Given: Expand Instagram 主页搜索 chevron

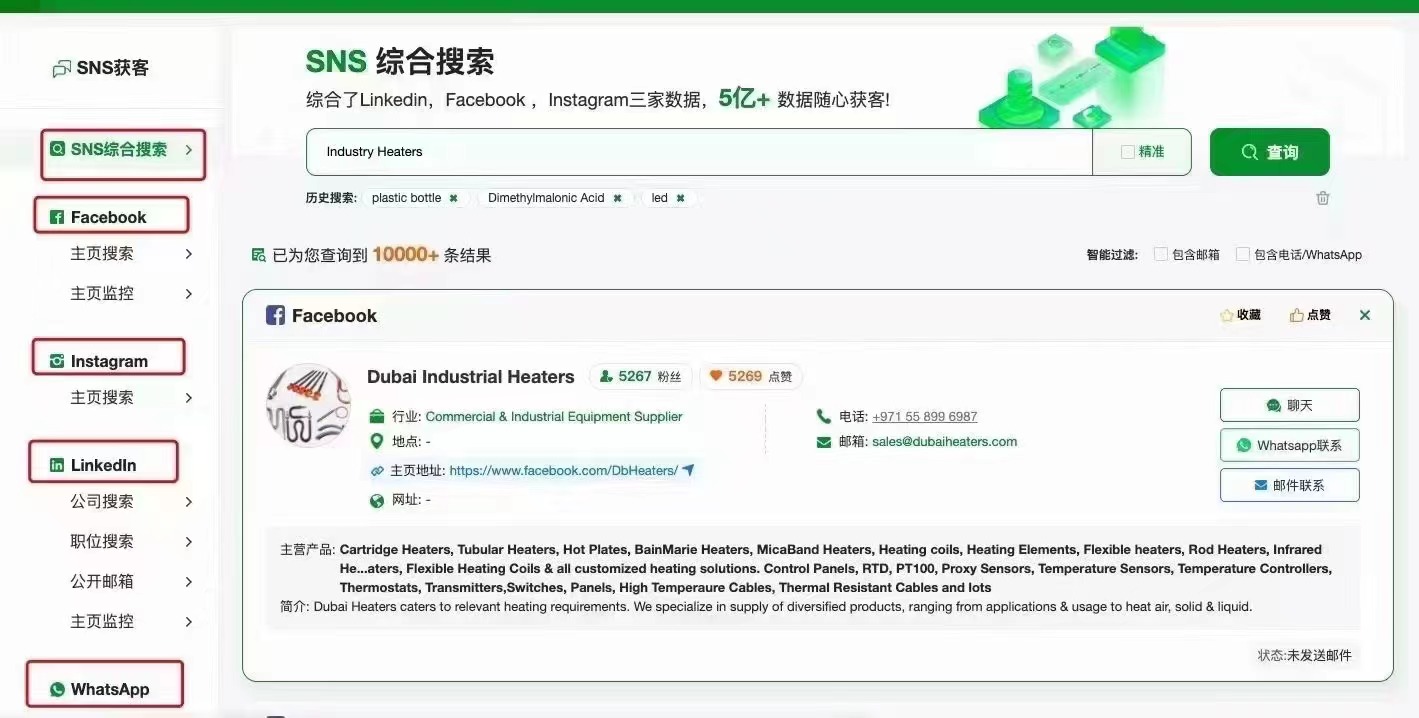Looking at the screenshot, I should click(x=189, y=398).
